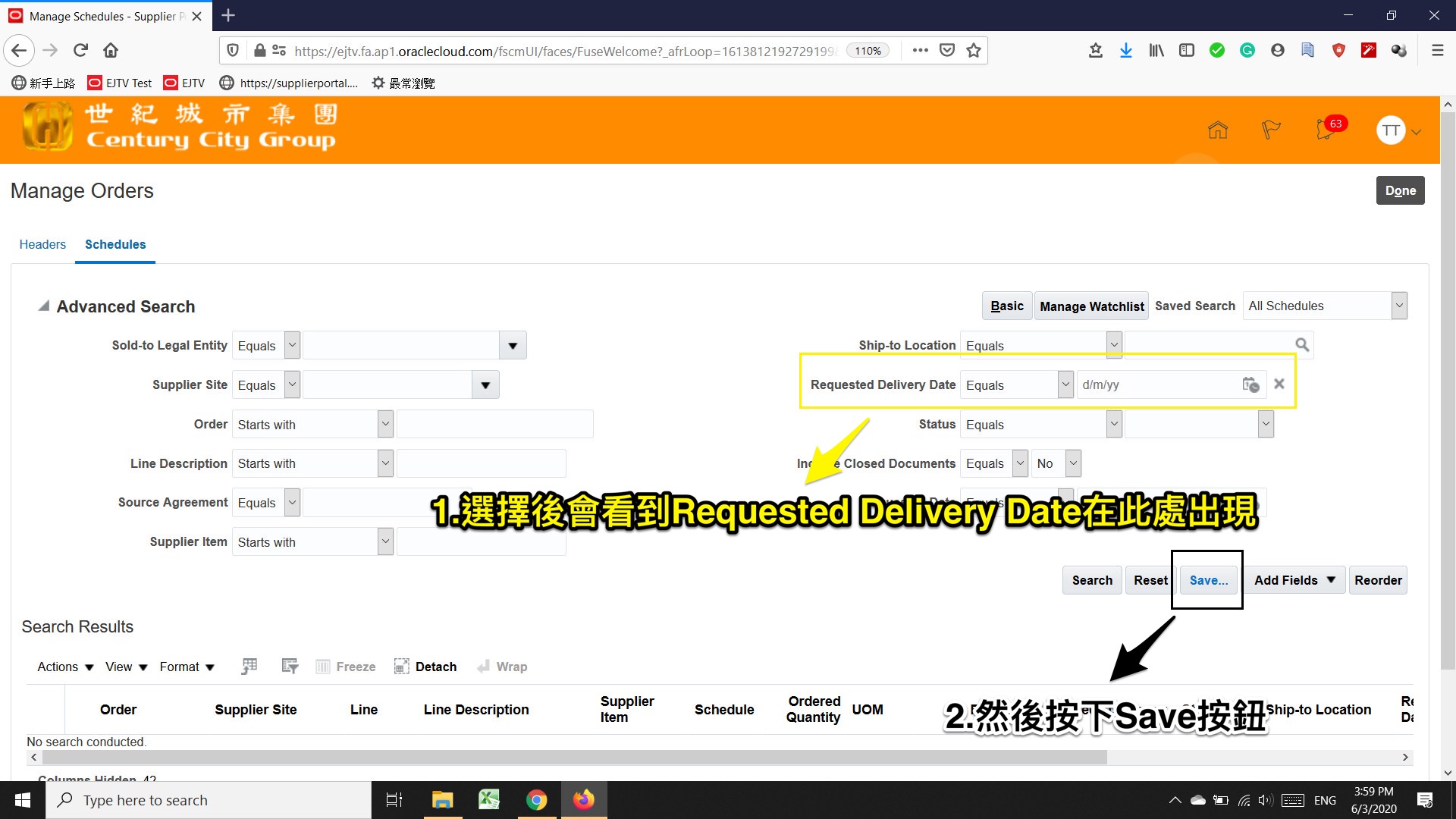1456x819 pixels.
Task: Sort by the Supplier Site column header
Action: click(x=256, y=709)
